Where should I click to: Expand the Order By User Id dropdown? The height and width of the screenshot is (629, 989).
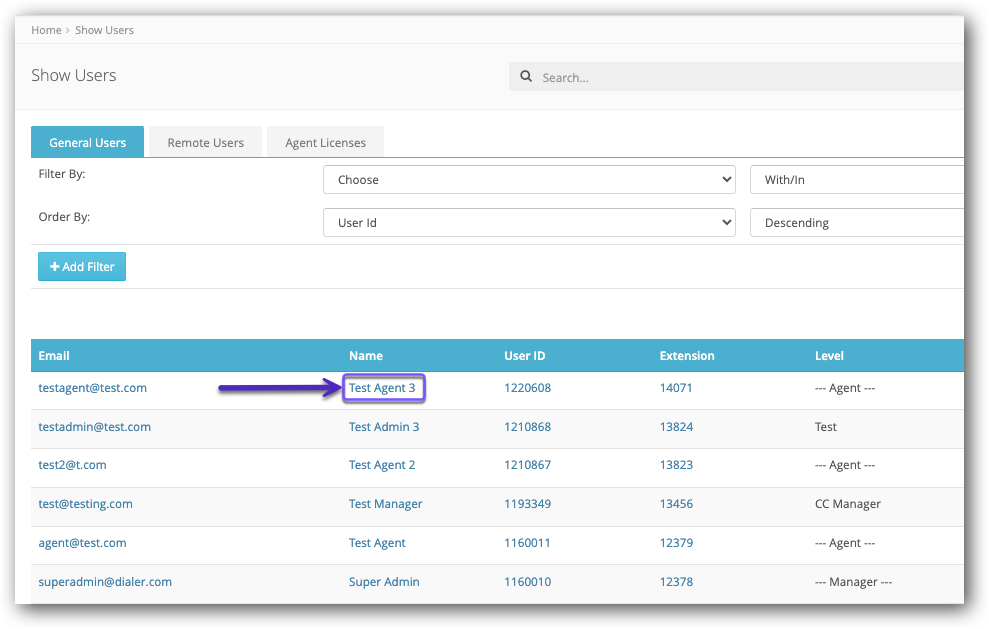529,223
